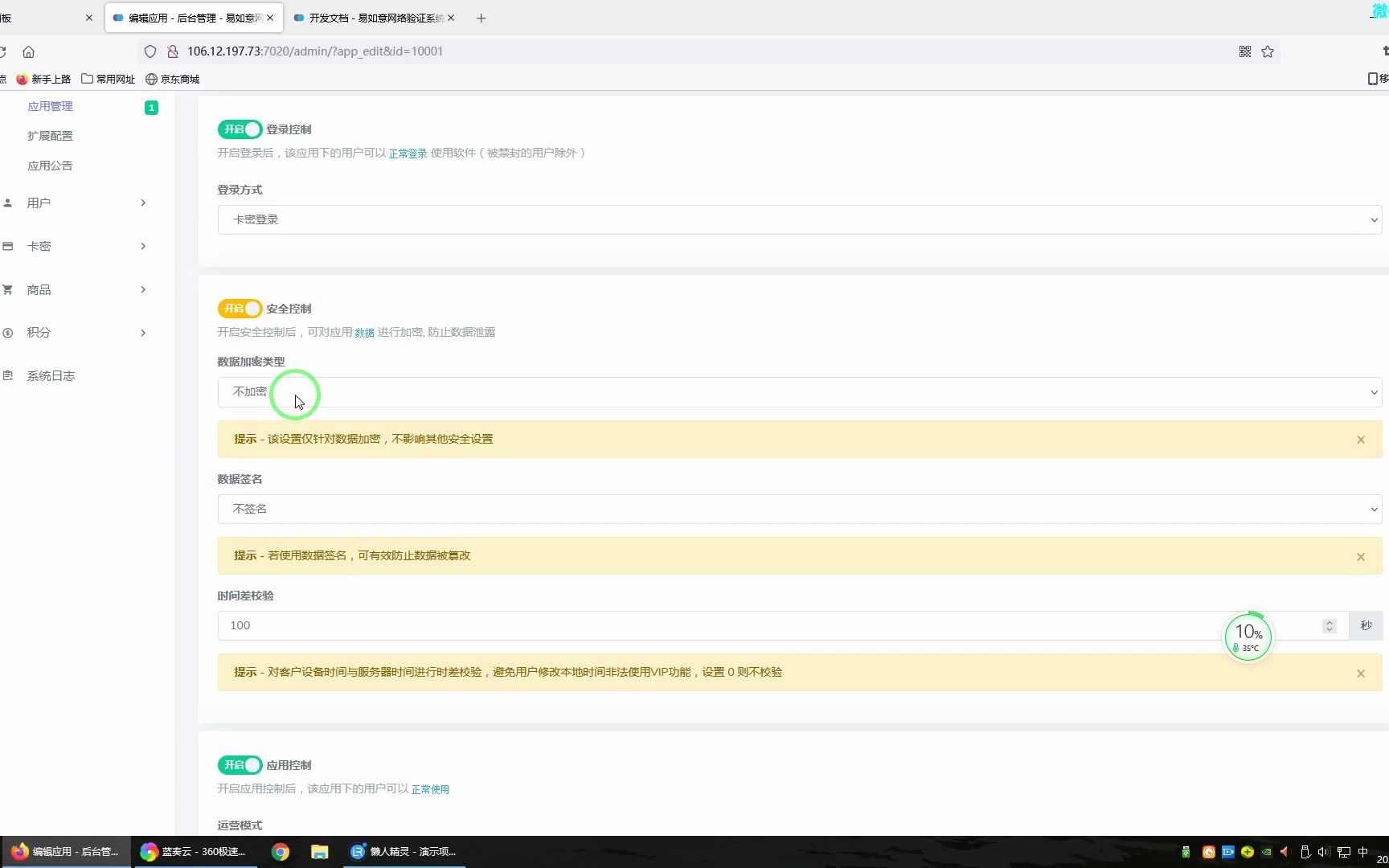Open 系统日志 in the sidebar

(x=51, y=376)
